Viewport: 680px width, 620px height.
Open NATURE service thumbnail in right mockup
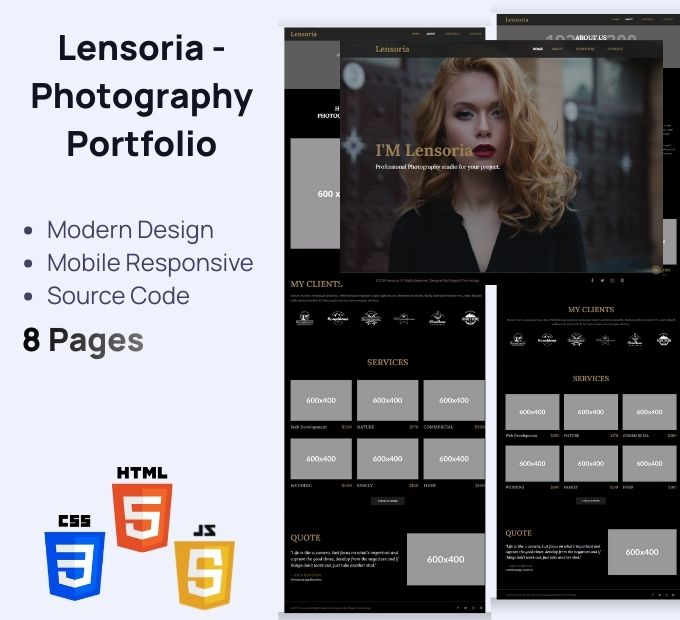pos(591,412)
